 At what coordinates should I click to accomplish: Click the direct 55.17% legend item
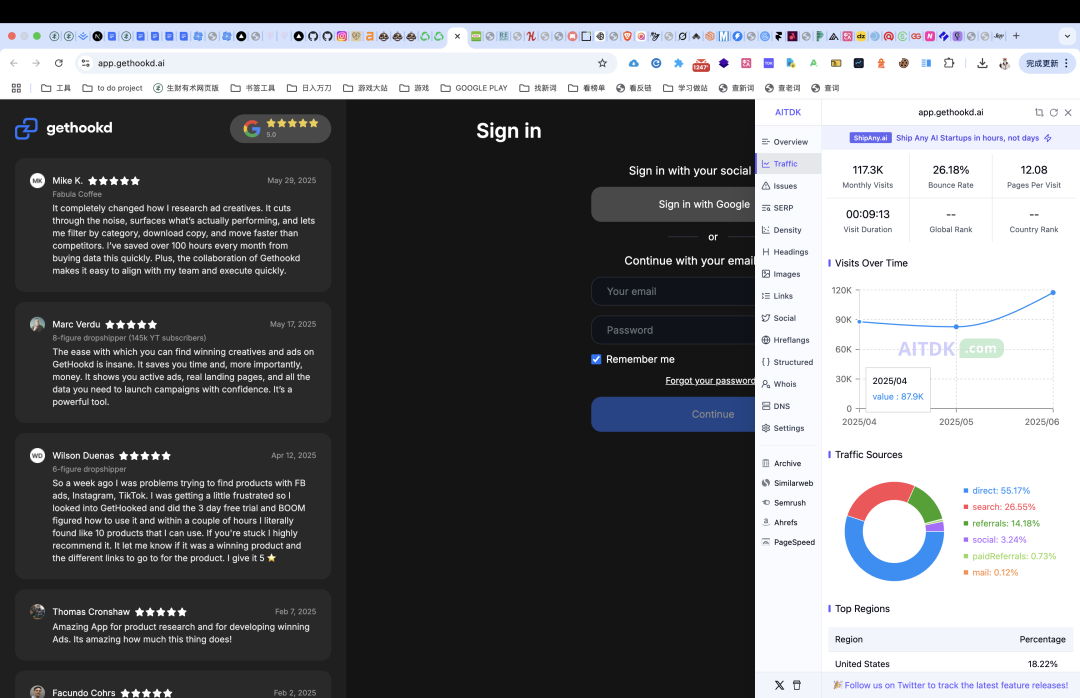pyautogui.click(x=997, y=491)
